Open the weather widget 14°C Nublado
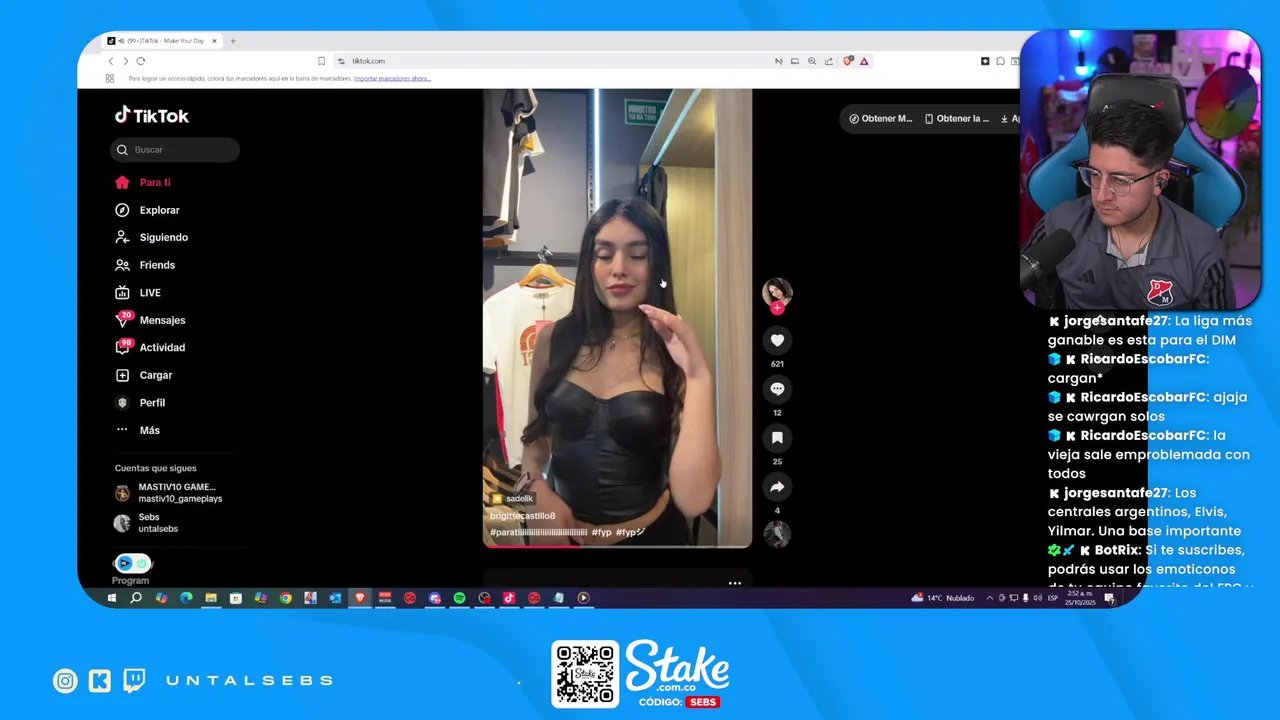This screenshot has height=720, width=1280. pyautogui.click(x=943, y=598)
